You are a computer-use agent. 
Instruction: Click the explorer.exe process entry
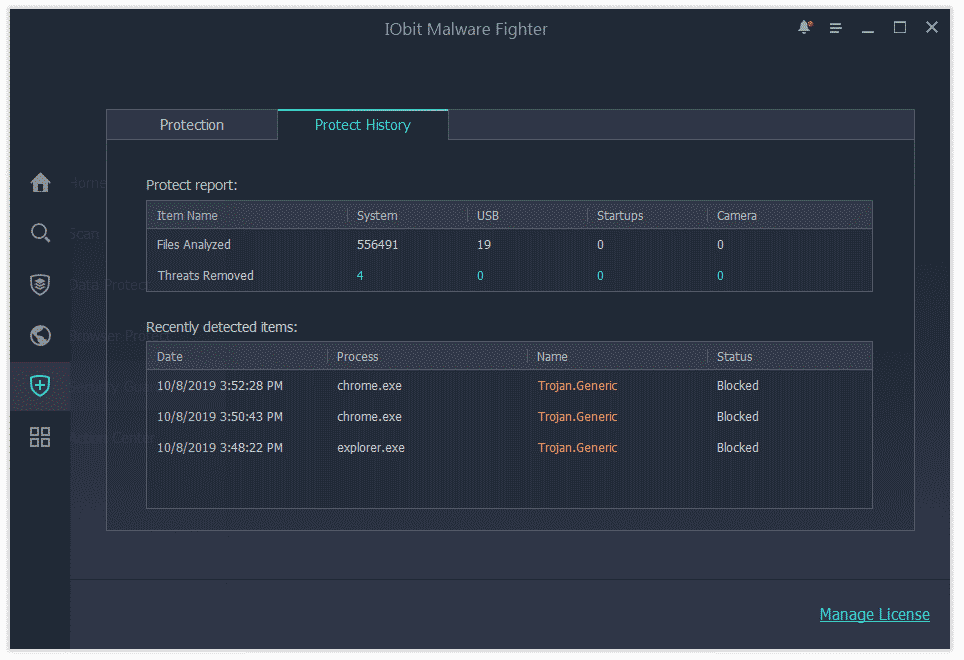tap(371, 447)
